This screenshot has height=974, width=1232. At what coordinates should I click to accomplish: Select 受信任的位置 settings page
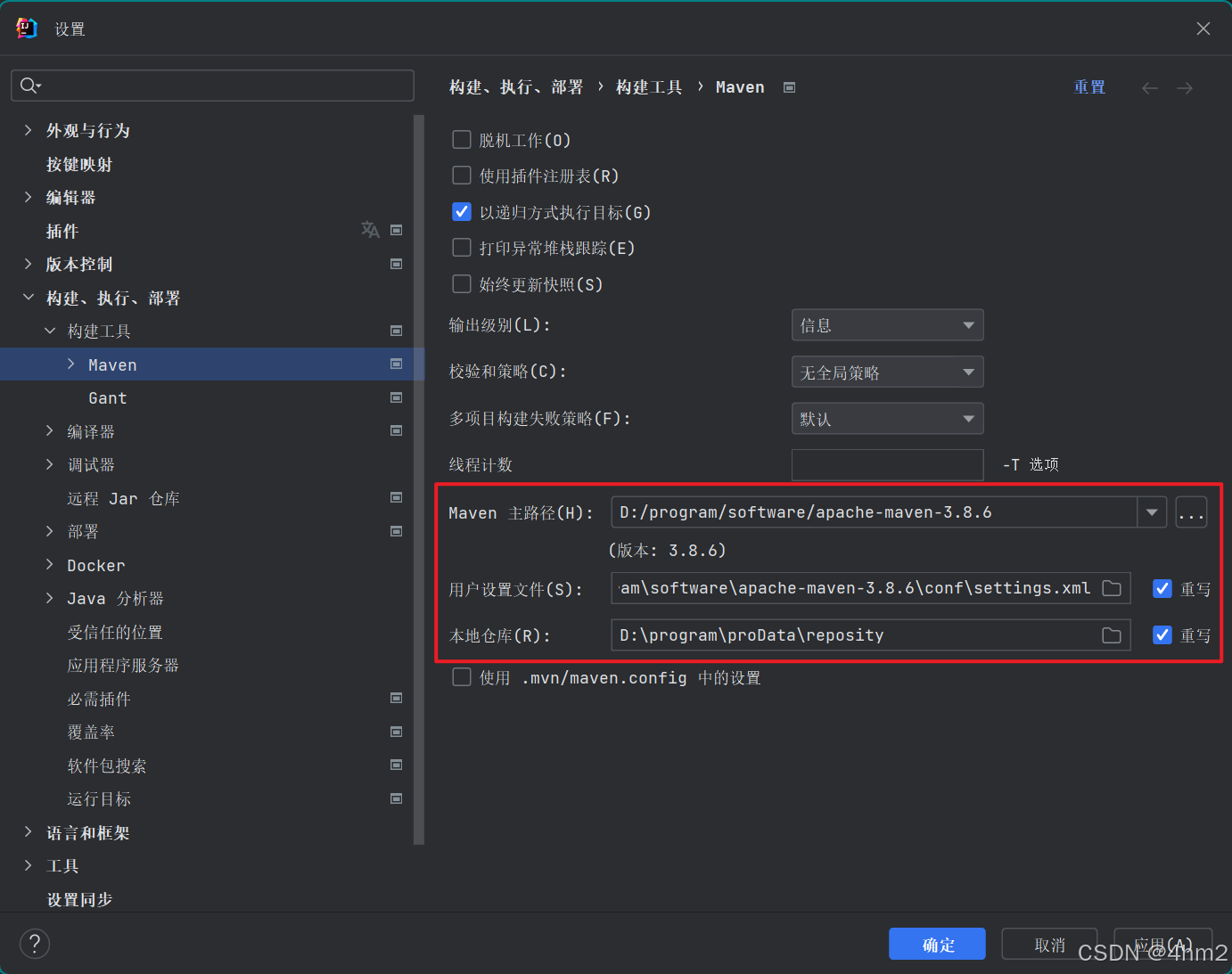115,632
